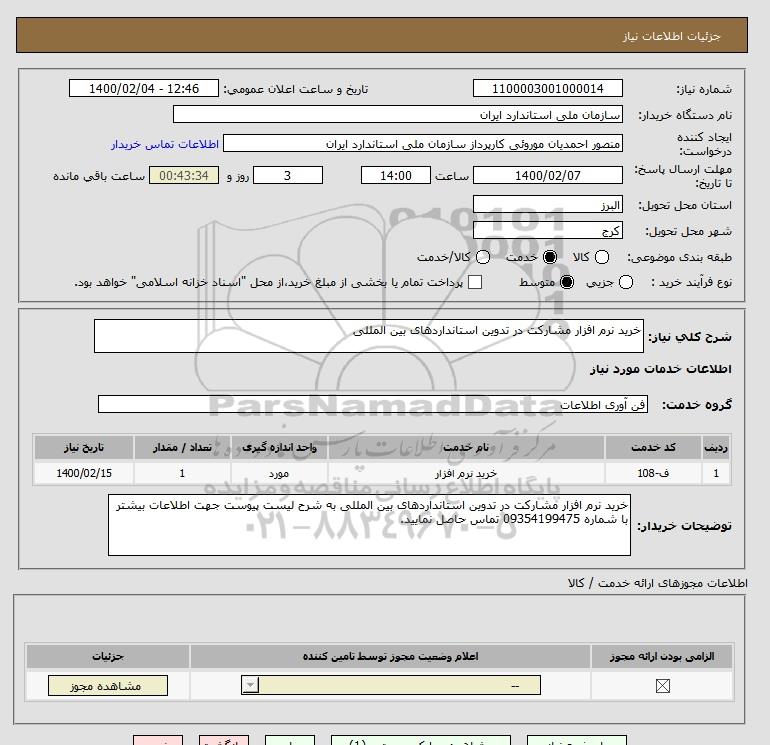Open the اطلاعات تماس خریدار link
This screenshot has width=770, height=745.
(x=165, y=144)
